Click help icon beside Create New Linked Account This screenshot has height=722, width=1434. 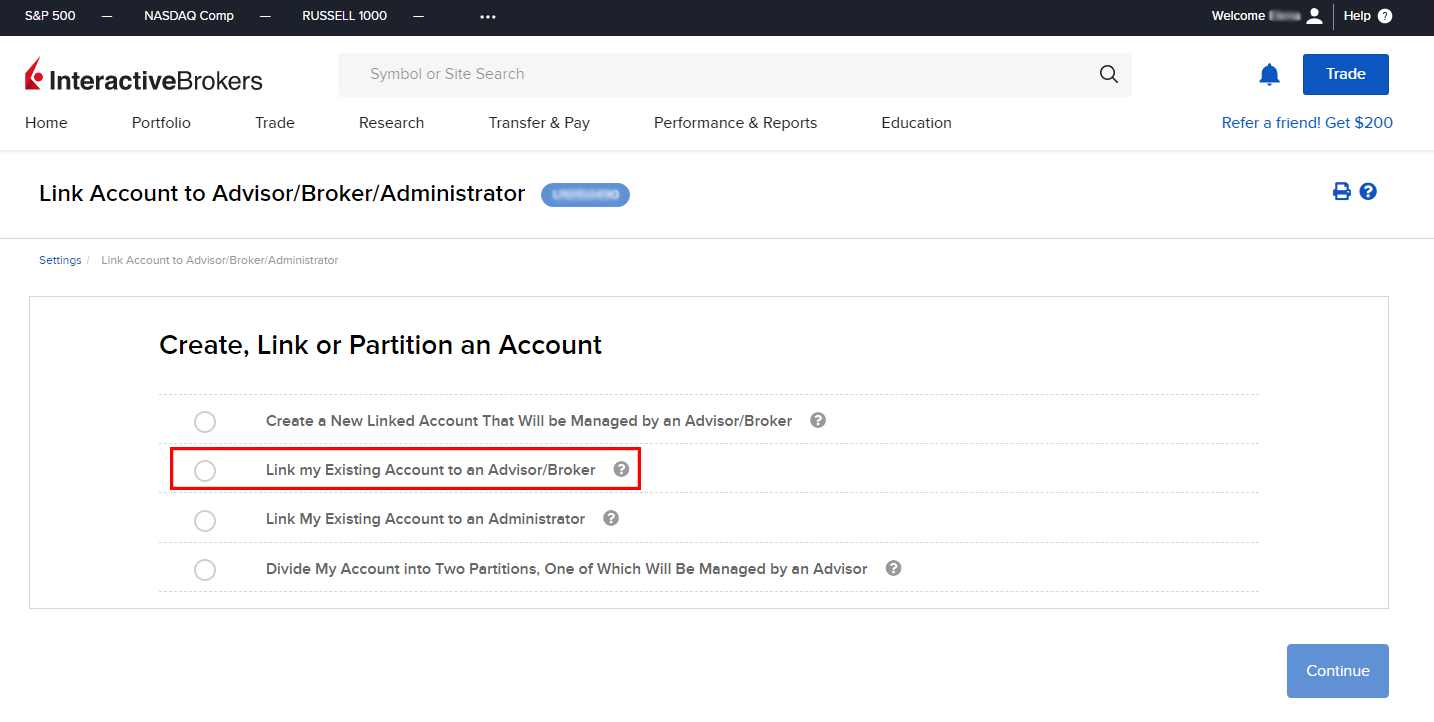pyautogui.click(x=818, y=420)
